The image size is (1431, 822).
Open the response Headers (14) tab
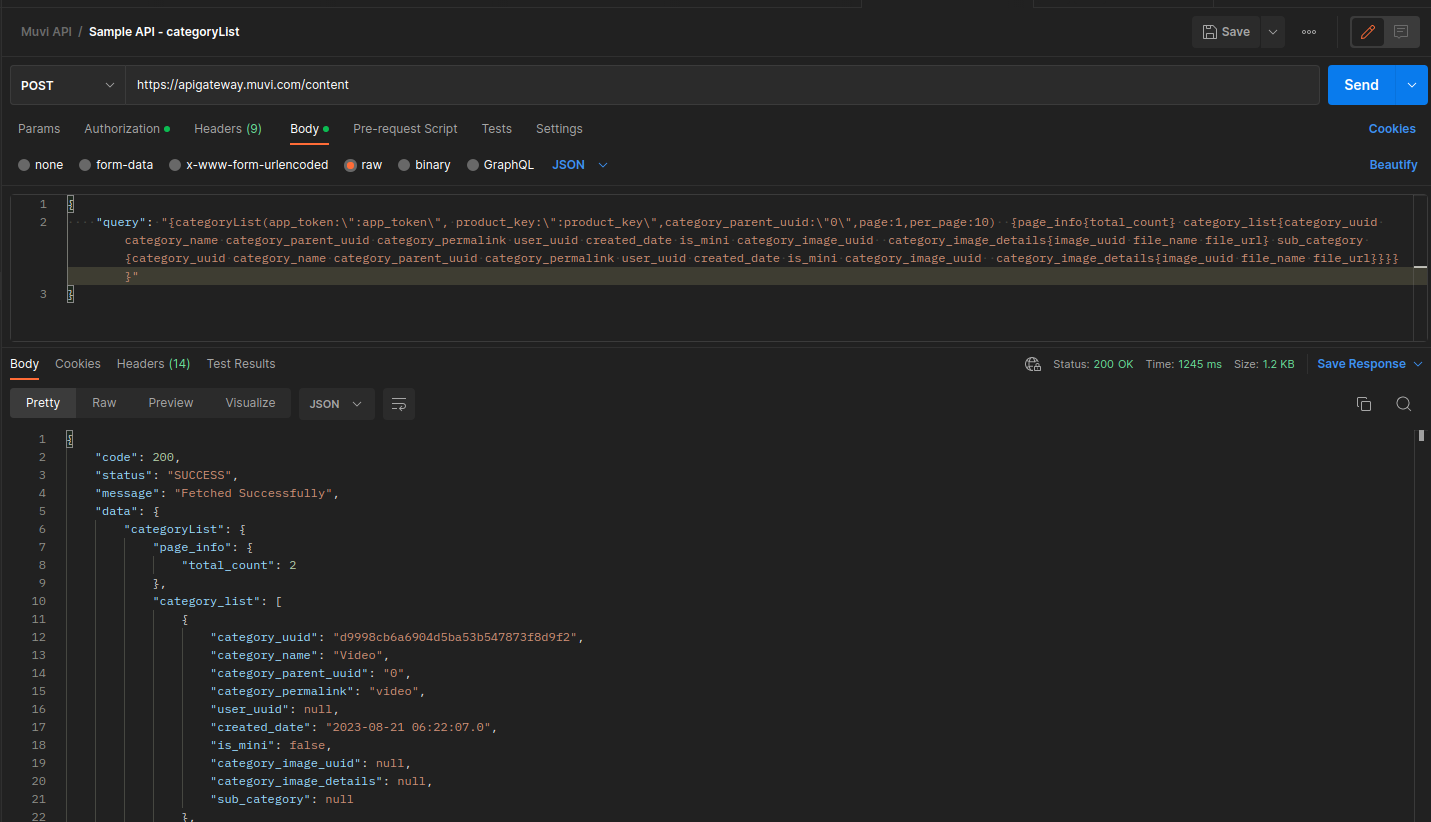tap(153, 364)
